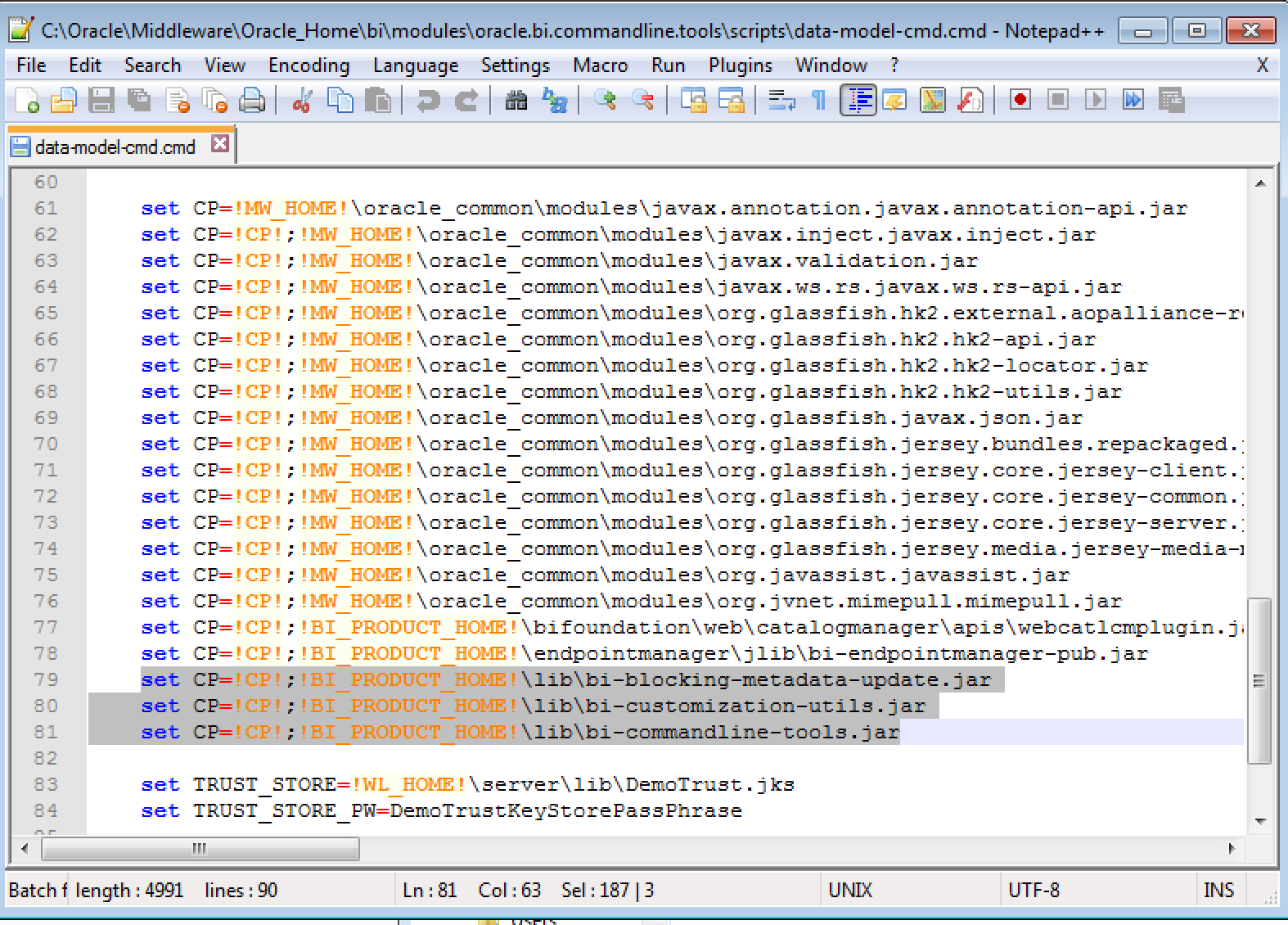Open the Run menu
Viewport: 1288px width, 925px height.
[669, 65]
